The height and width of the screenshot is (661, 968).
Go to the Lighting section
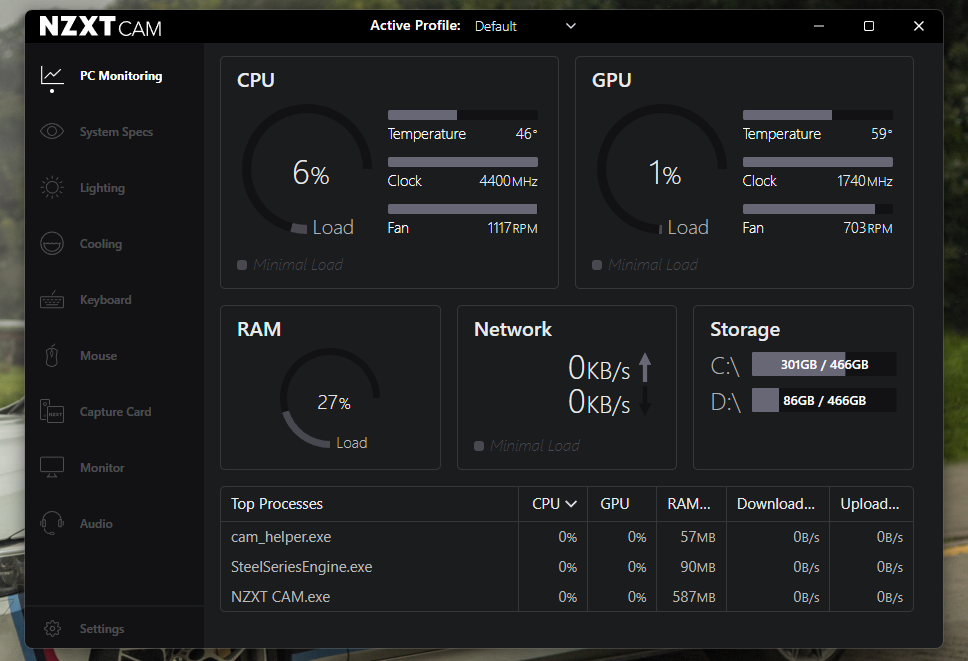click(102, 188)
